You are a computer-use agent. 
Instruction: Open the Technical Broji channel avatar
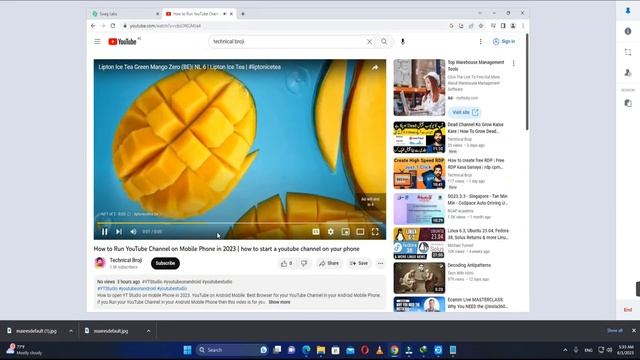tap(100, 263)
